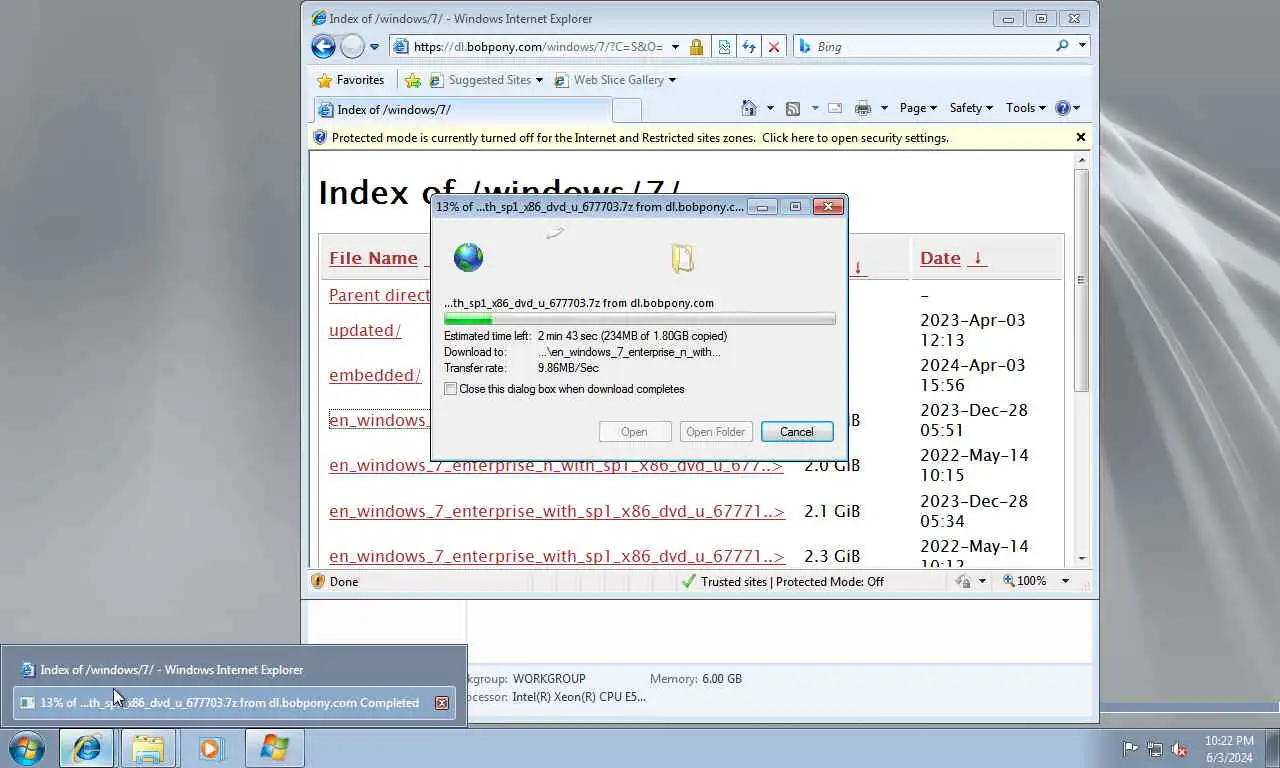Screen dimensions: 1280x768
Task: Open the Safety menu
Action: pos(971,108)
